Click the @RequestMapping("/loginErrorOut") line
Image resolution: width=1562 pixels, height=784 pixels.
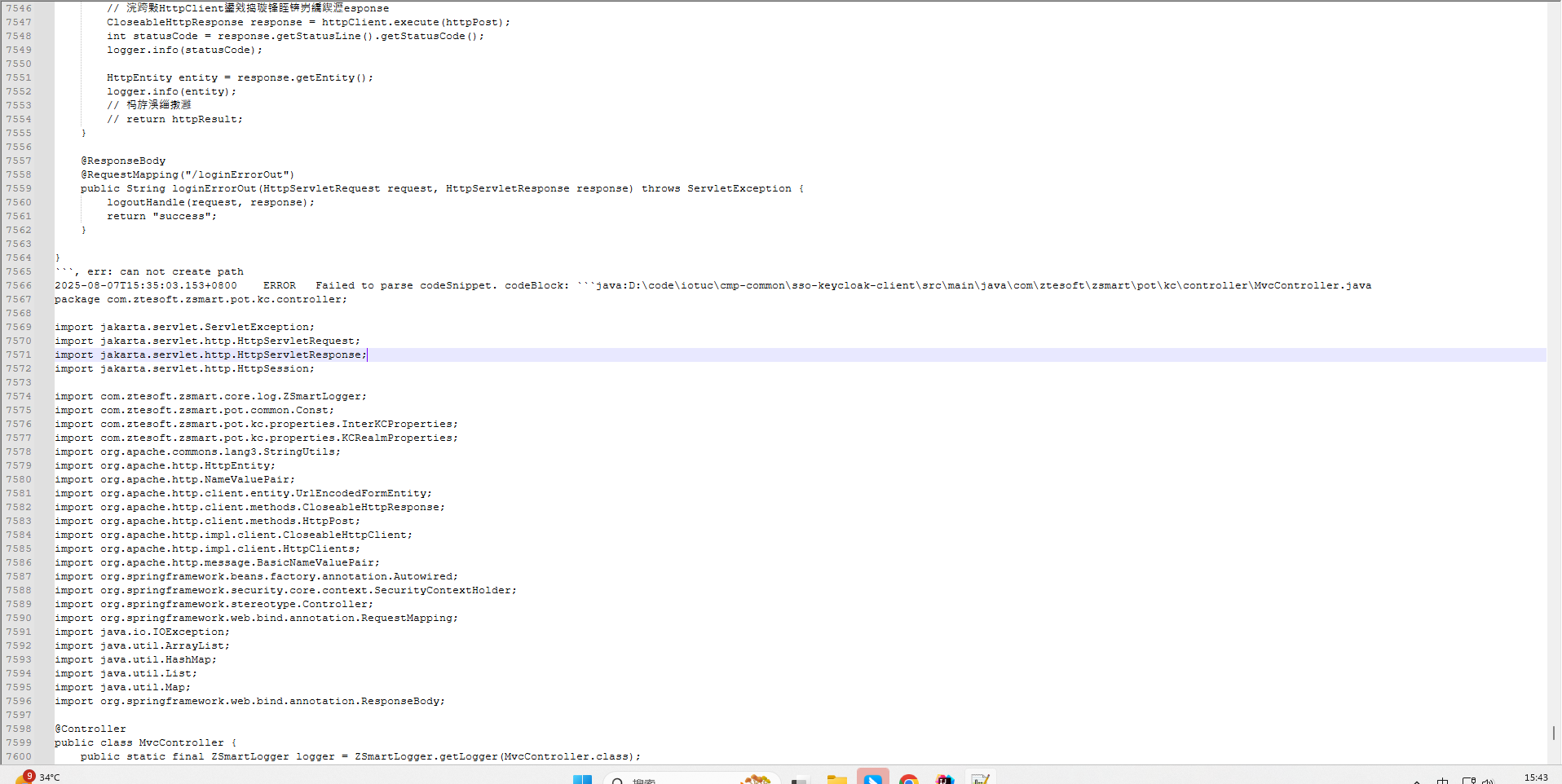pyautogui.click(x=188, y=174)
